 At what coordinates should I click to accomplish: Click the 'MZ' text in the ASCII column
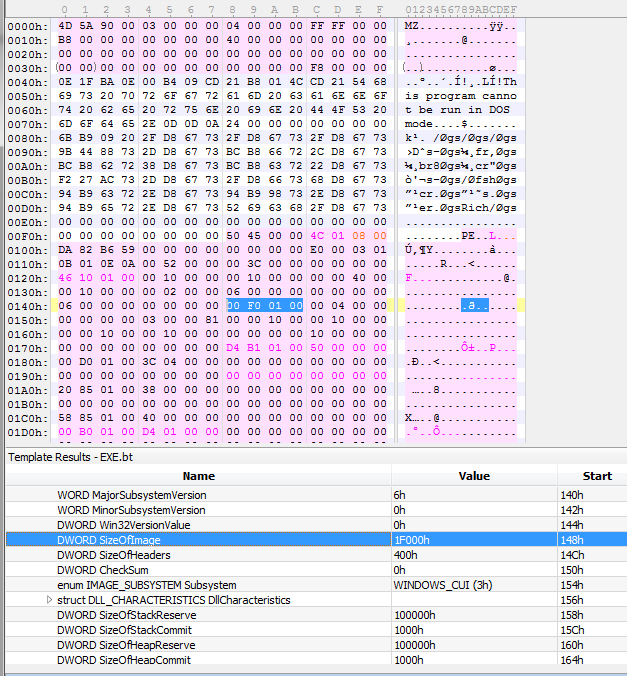pos(413,24)
